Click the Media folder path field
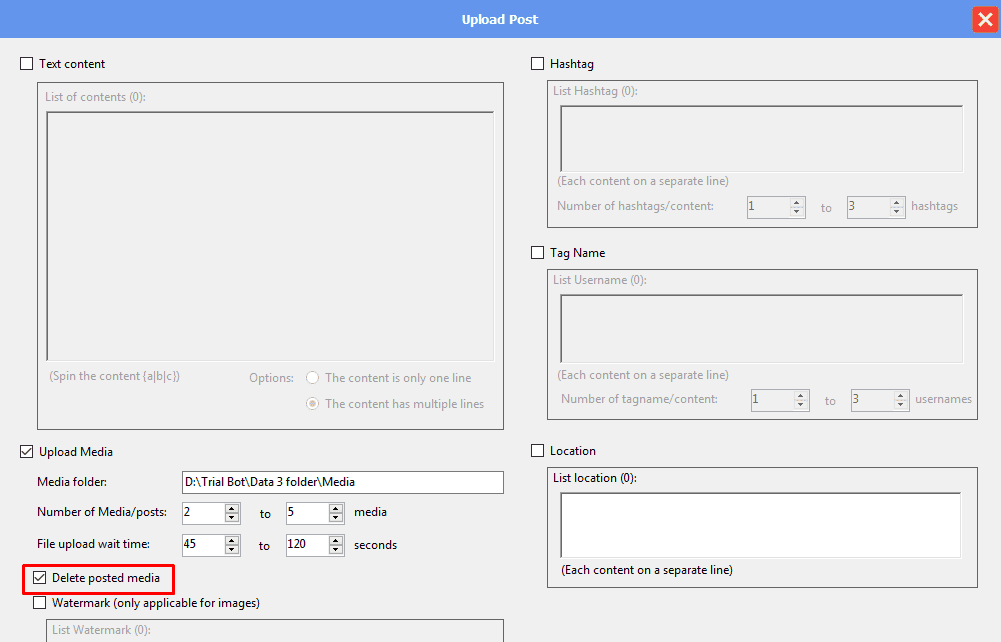 tap(342, 482)
